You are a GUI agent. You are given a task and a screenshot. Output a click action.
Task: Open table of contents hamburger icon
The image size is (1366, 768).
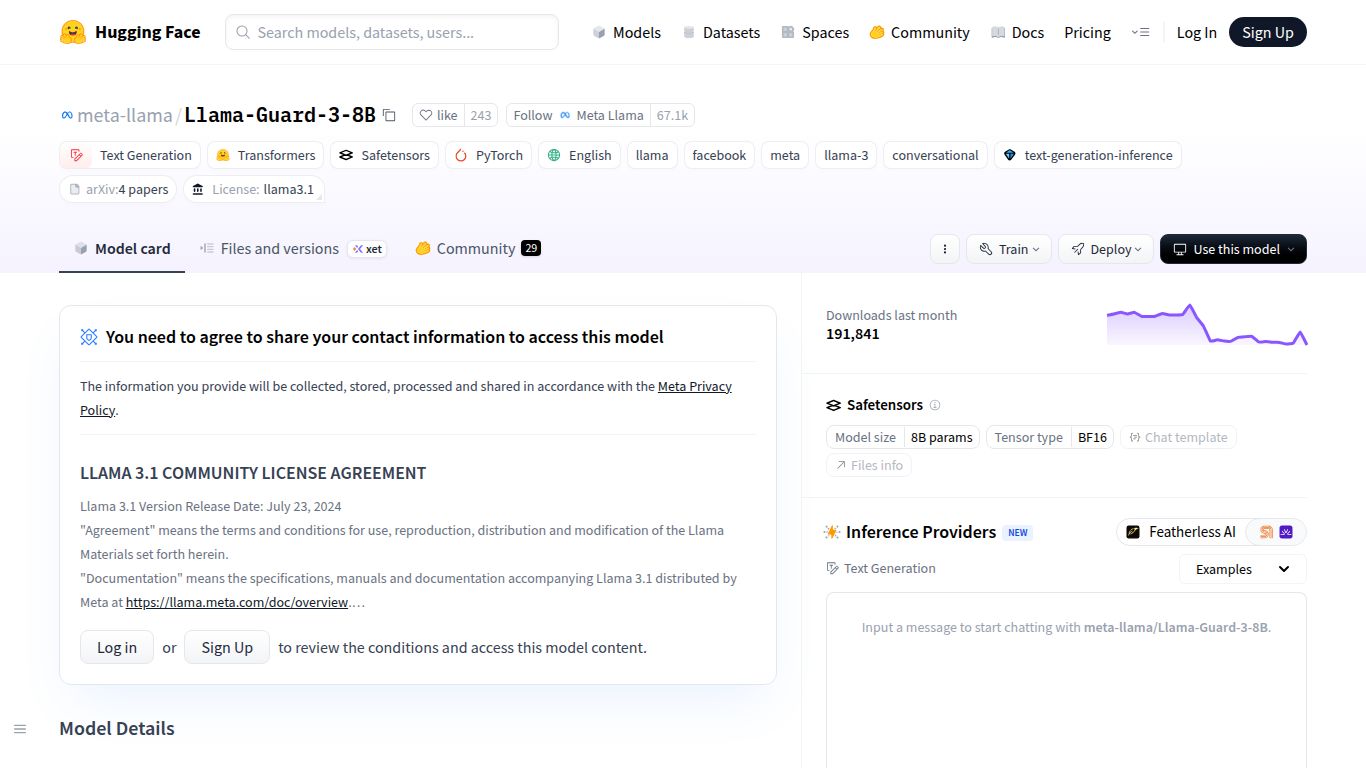click(x=20, y=729)
